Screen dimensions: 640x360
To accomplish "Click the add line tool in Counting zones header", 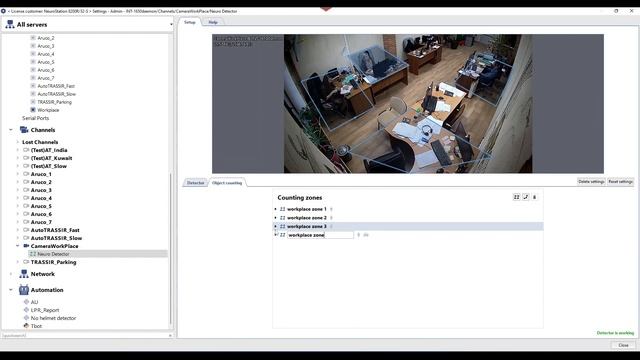I will (x=526, y=197).
